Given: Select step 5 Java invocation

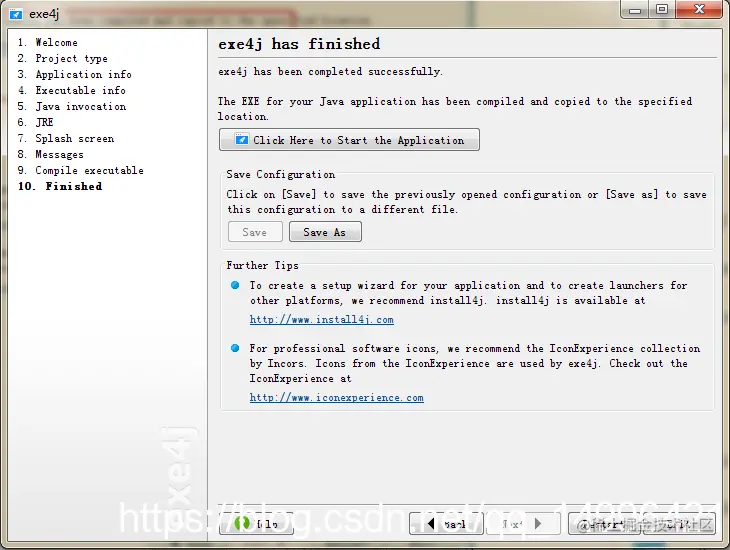Looking at the screenshot, I should 72,106.
